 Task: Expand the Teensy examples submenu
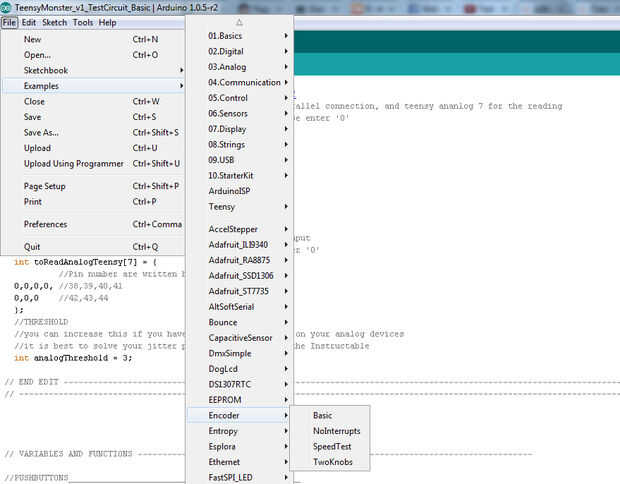click(x=239, y=206)
